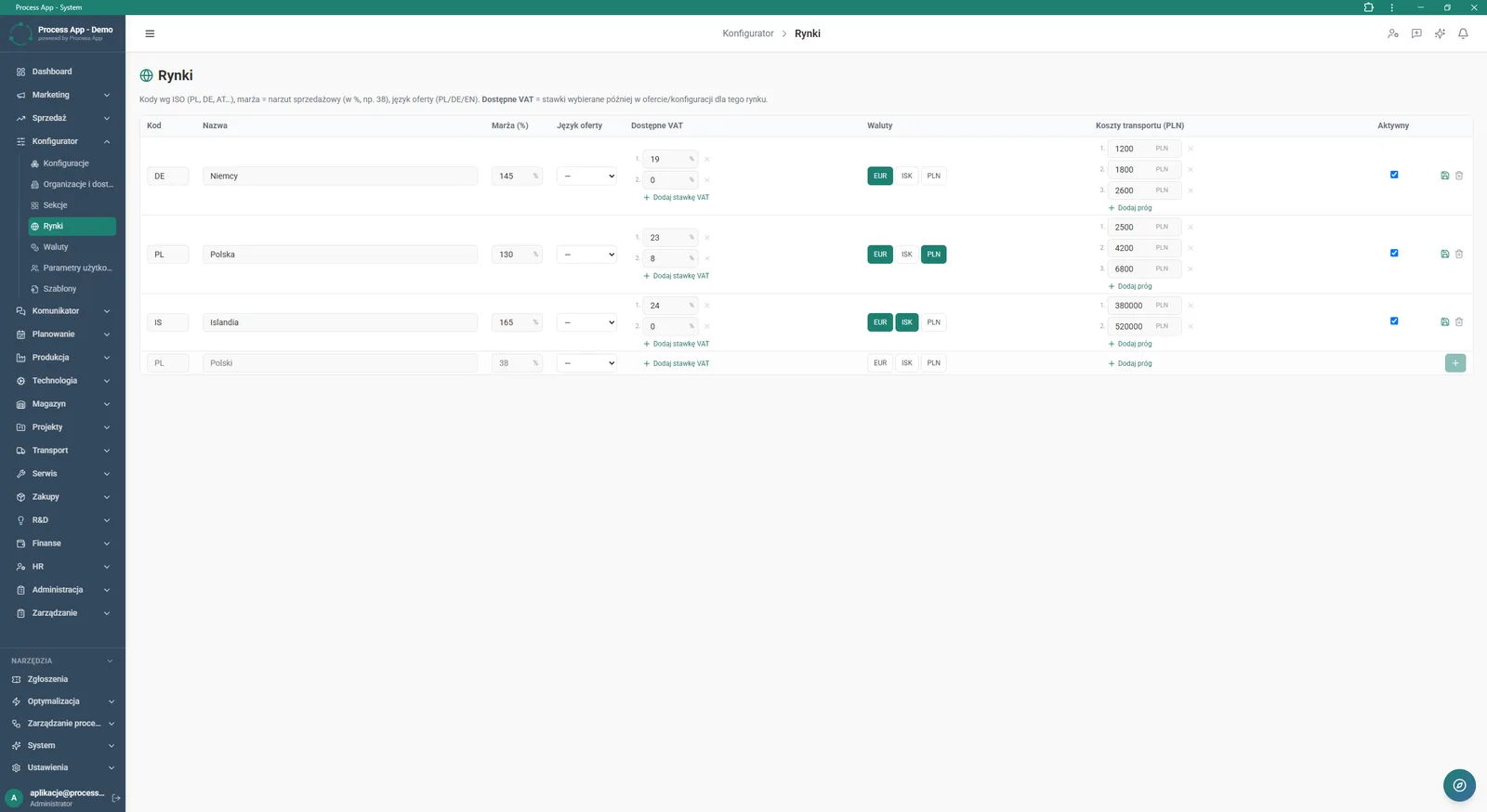Remove the 6800 PLN transport threshold
Viewport: 1487px width, 812px height.
pos(1191,268)
